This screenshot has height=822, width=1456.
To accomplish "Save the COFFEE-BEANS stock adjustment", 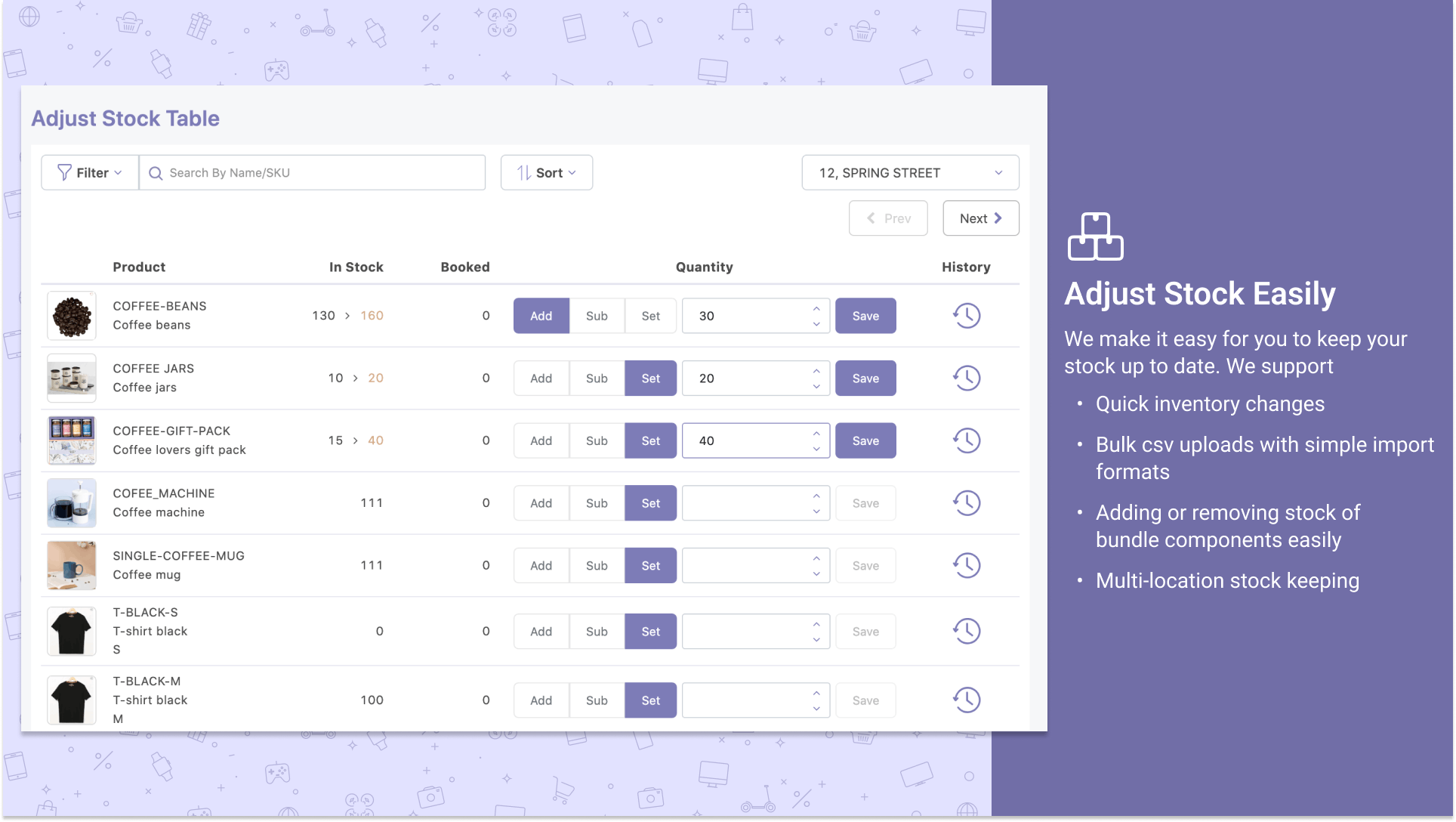I will [x=865, y=316].
